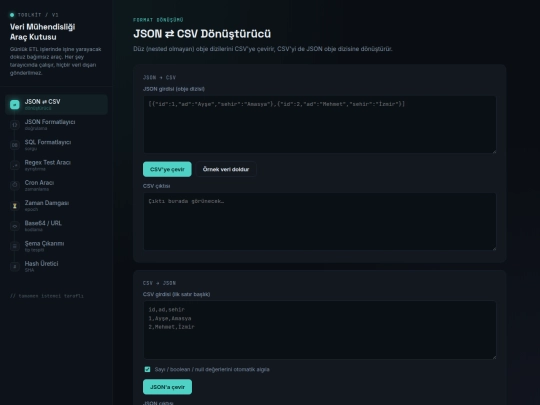
Task: Click the CSV → JSON section label
Action: point(159,283)
